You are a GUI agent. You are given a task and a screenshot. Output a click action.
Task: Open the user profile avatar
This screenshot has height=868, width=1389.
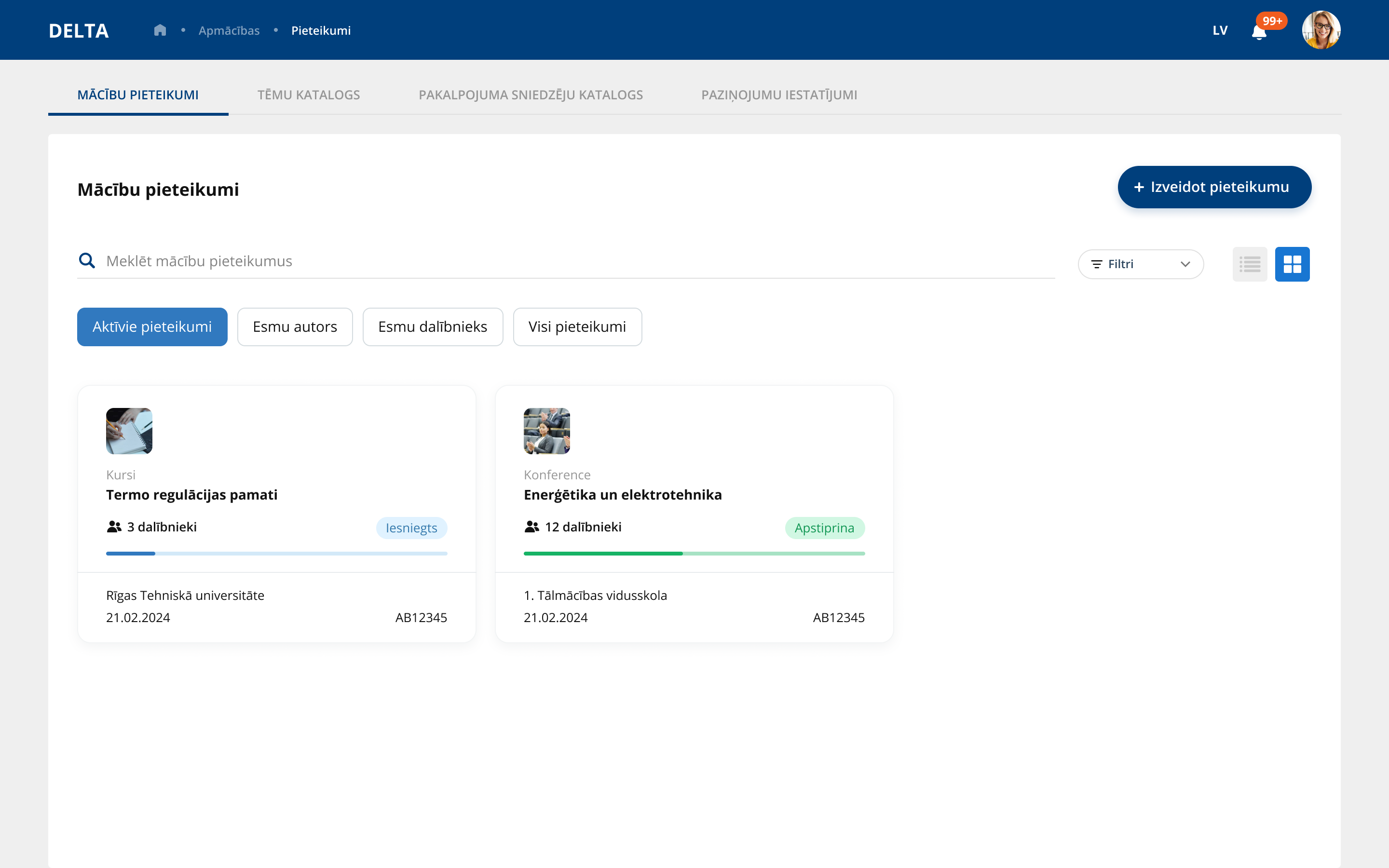coord(1321,30)
